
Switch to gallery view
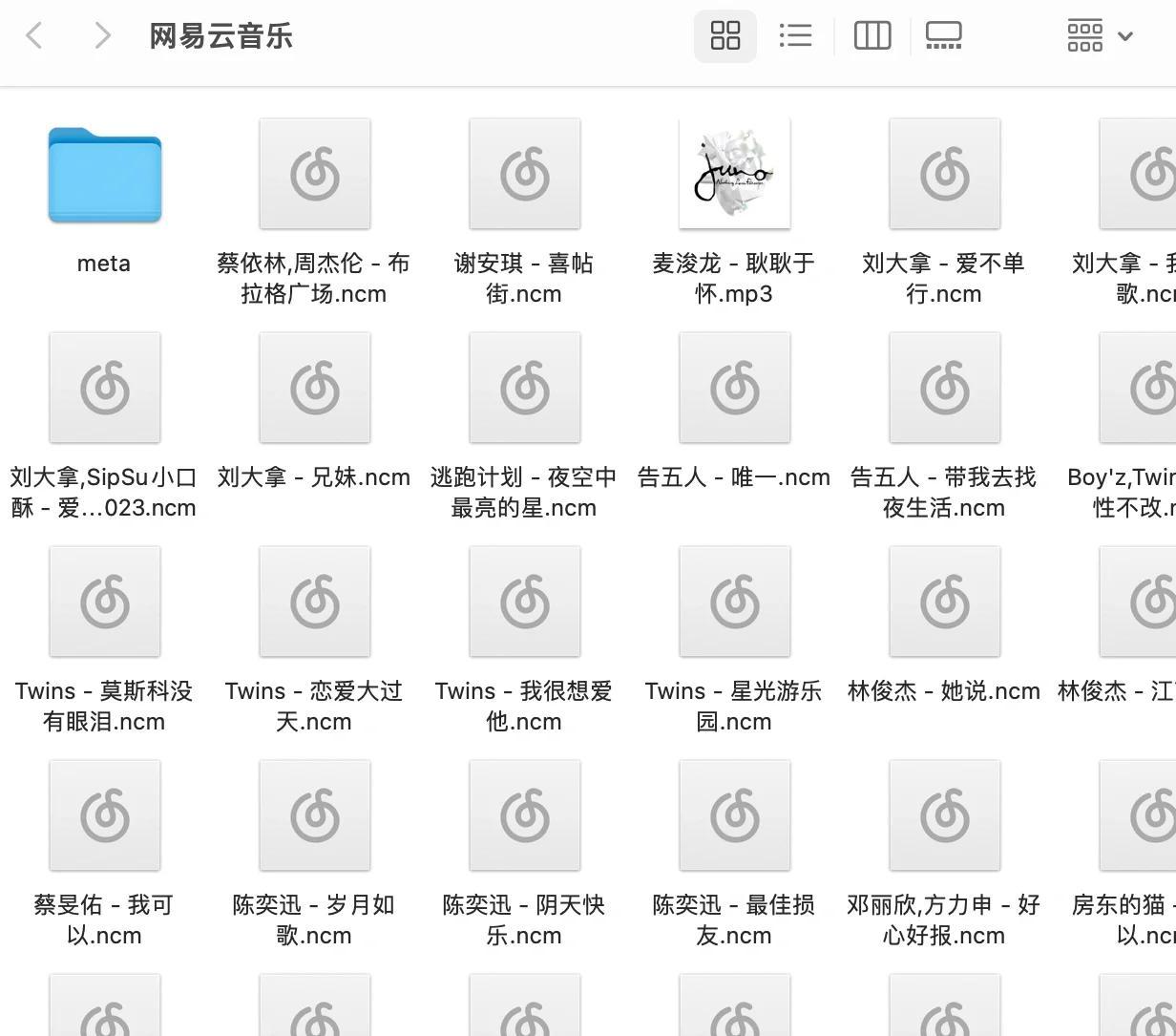tap(943, 36)
